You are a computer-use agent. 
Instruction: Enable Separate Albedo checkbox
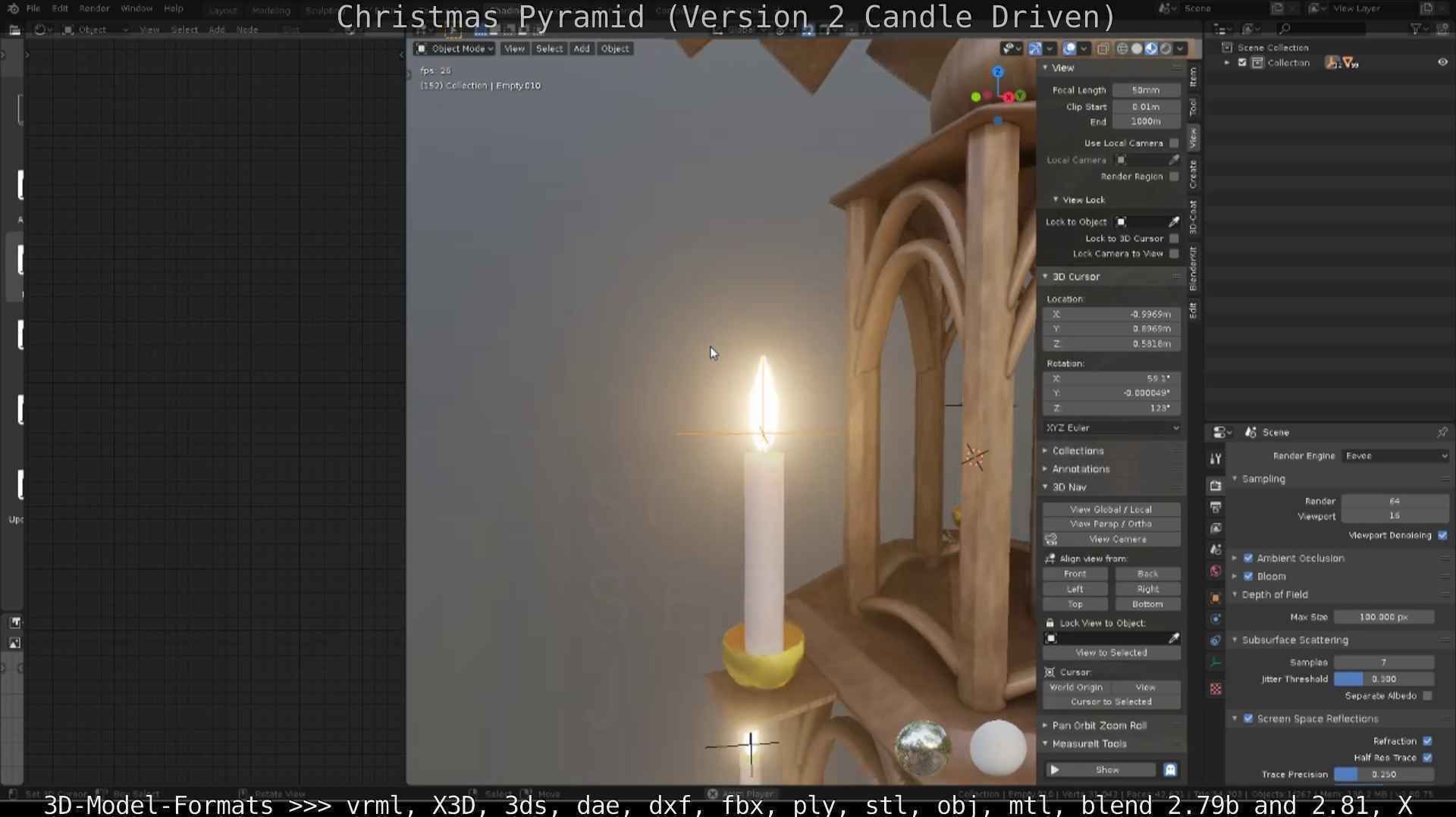coord(1428,696)
